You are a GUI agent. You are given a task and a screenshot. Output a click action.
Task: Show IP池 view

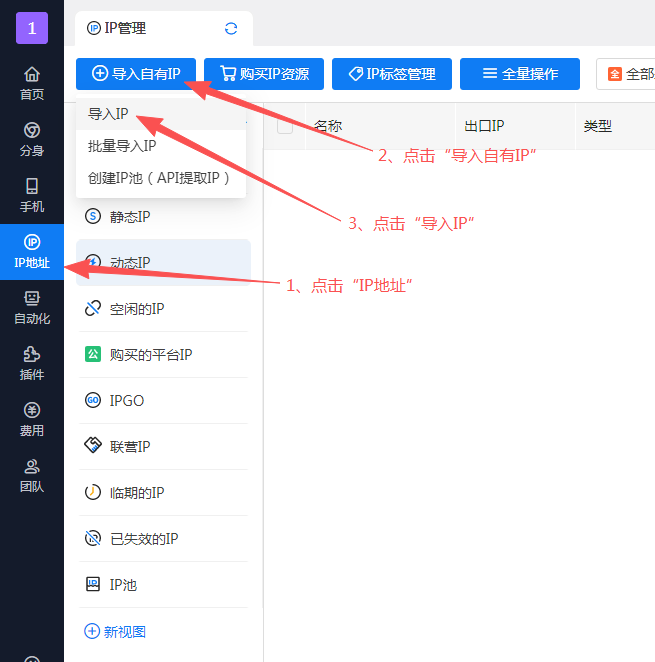[163, 585]
